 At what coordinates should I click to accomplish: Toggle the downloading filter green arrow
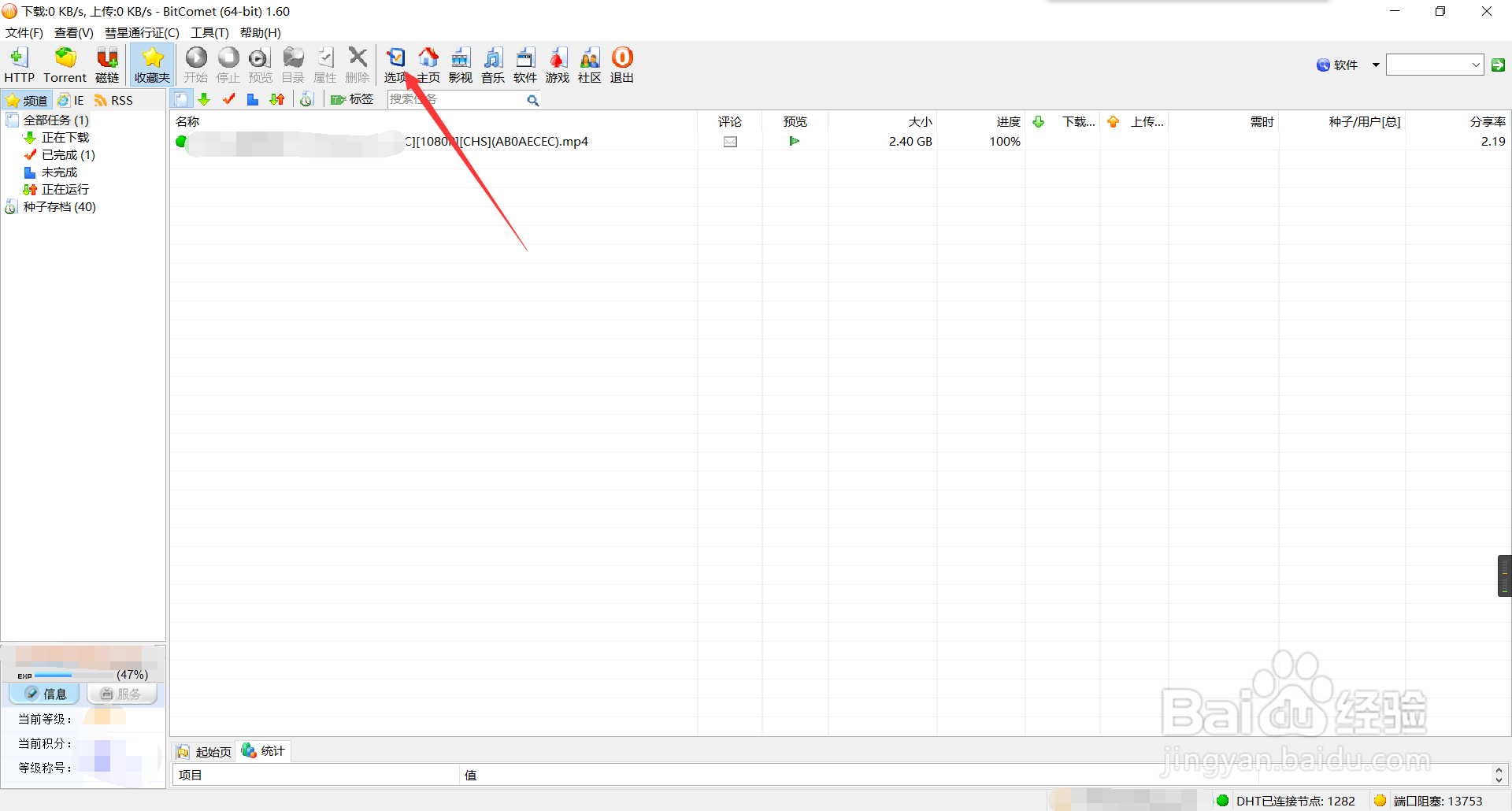205,99
